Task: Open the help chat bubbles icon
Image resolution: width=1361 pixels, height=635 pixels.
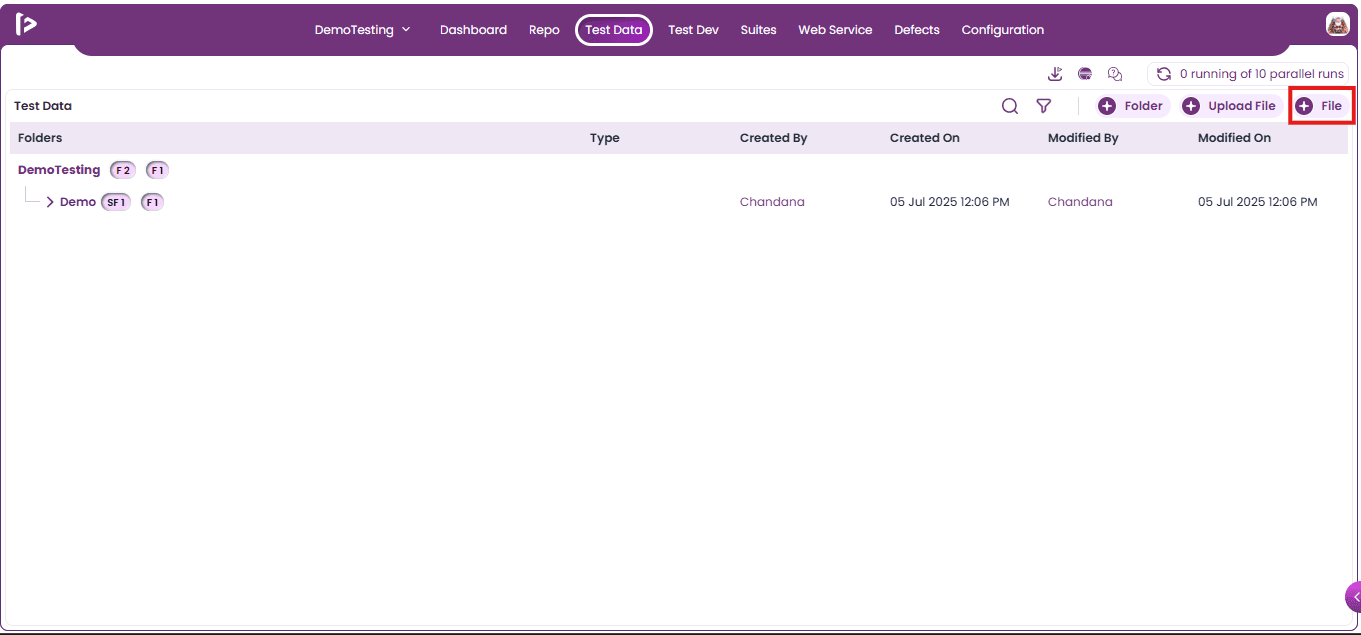Action: pyautogui.click(x=1115, y=74)
